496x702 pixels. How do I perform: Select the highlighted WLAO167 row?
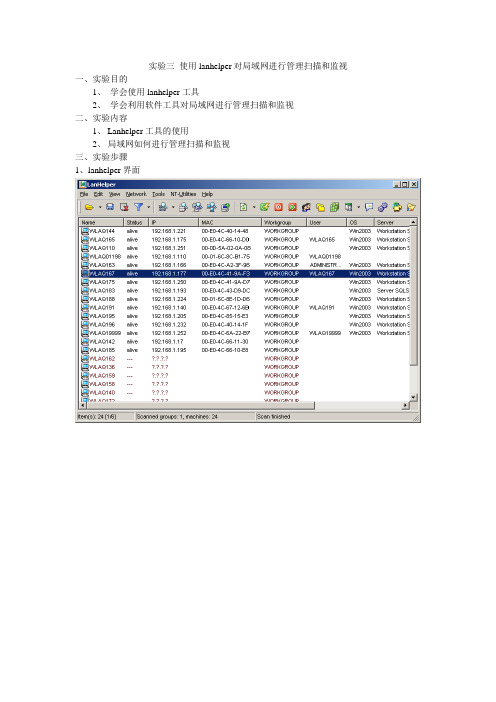click(245, 274)
